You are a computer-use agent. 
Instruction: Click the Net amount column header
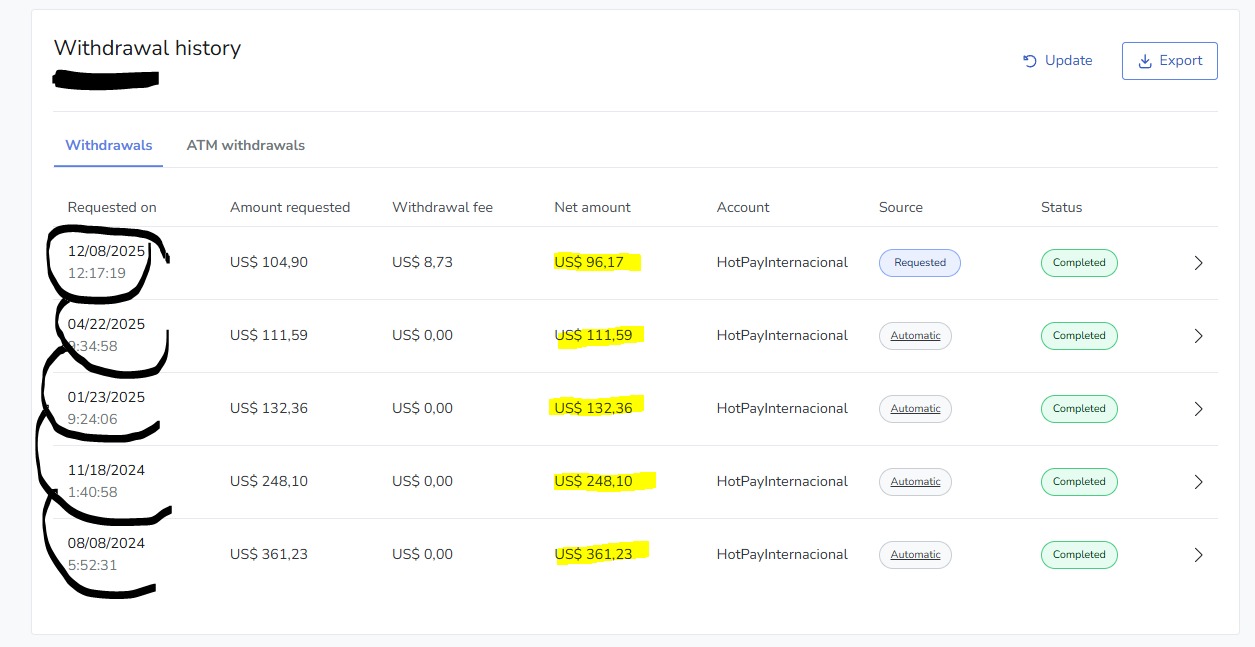tap(592, 207)
